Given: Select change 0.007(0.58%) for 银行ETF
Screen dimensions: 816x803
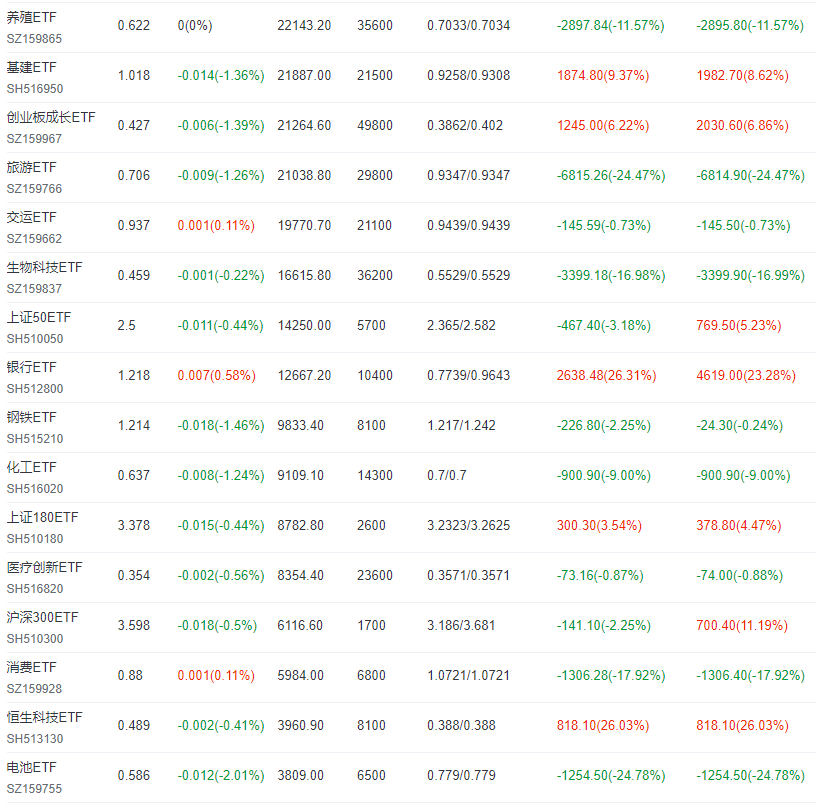Looking at the screenshot, I should click(x=216, y=375).
